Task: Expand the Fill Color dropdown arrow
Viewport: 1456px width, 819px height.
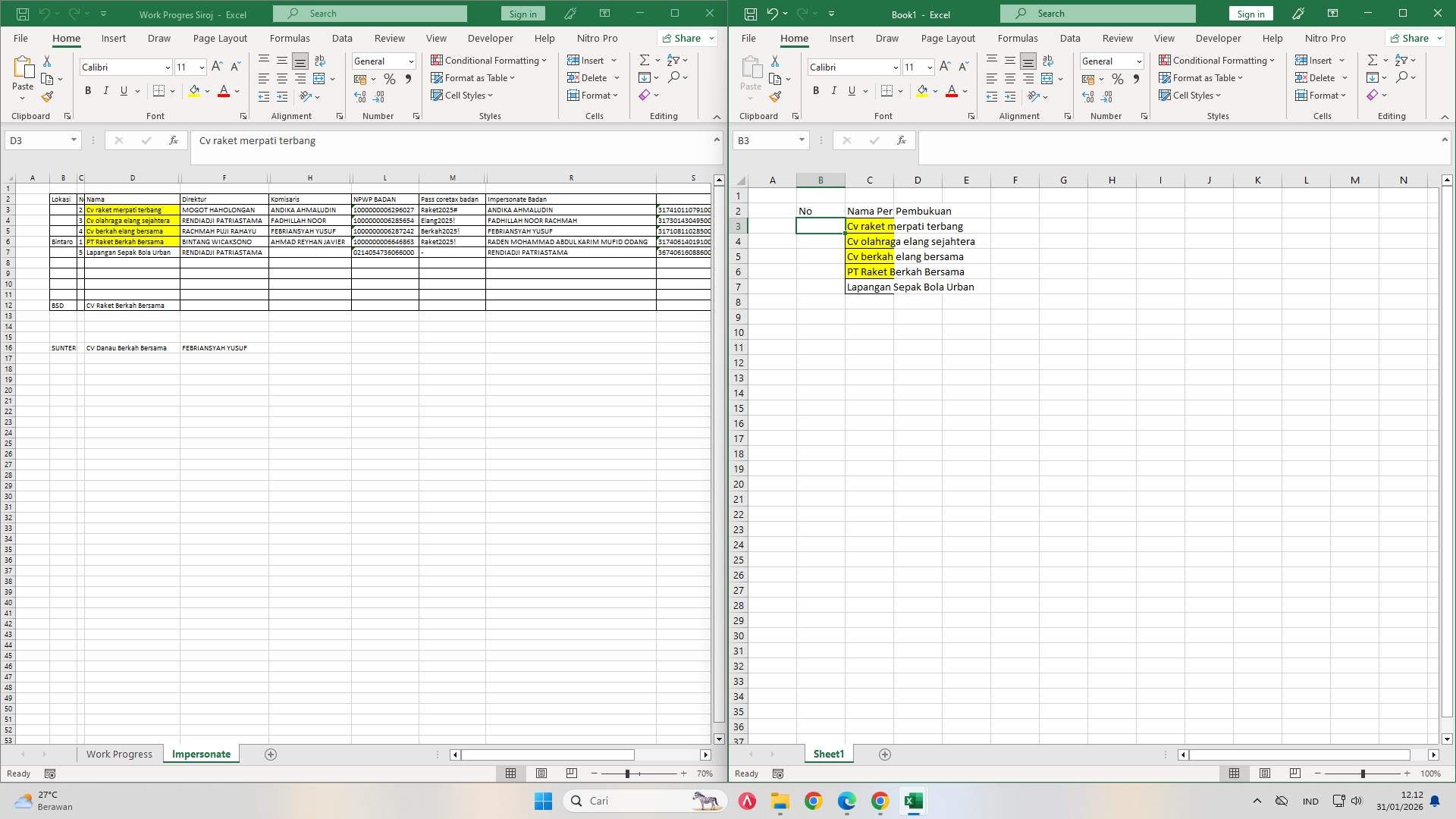Action: click(x=207, y=92)
